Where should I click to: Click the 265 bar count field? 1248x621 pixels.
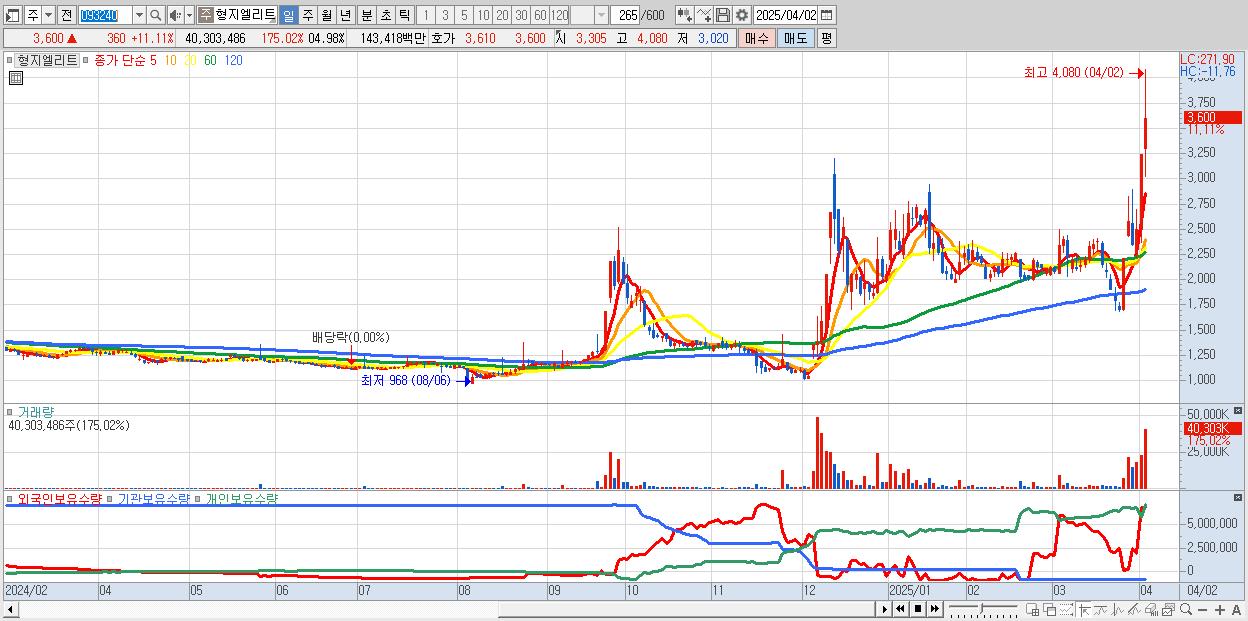click(x=625, y=15)
